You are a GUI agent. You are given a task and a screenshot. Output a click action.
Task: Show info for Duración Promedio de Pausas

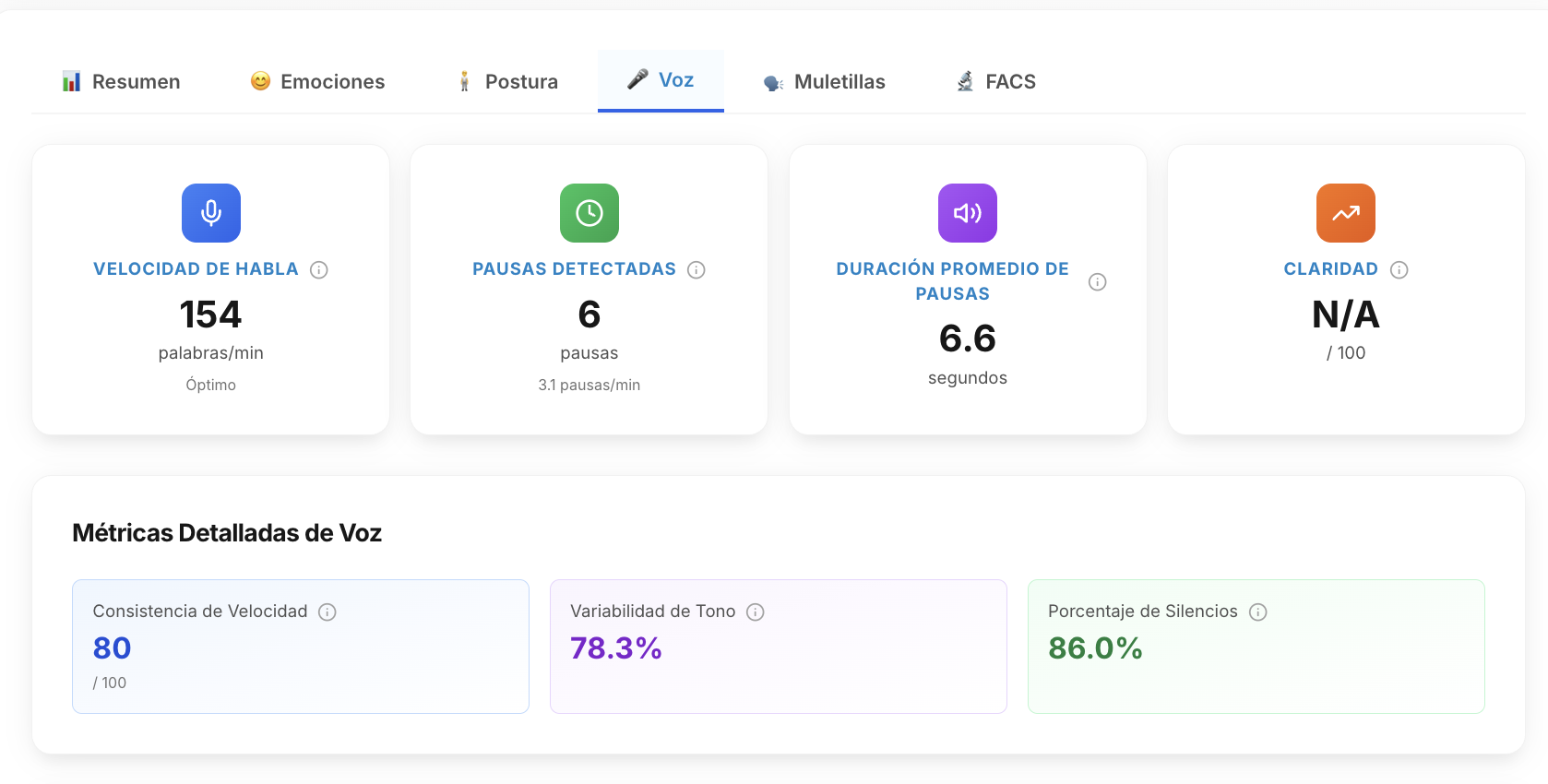click(1098, 281)
